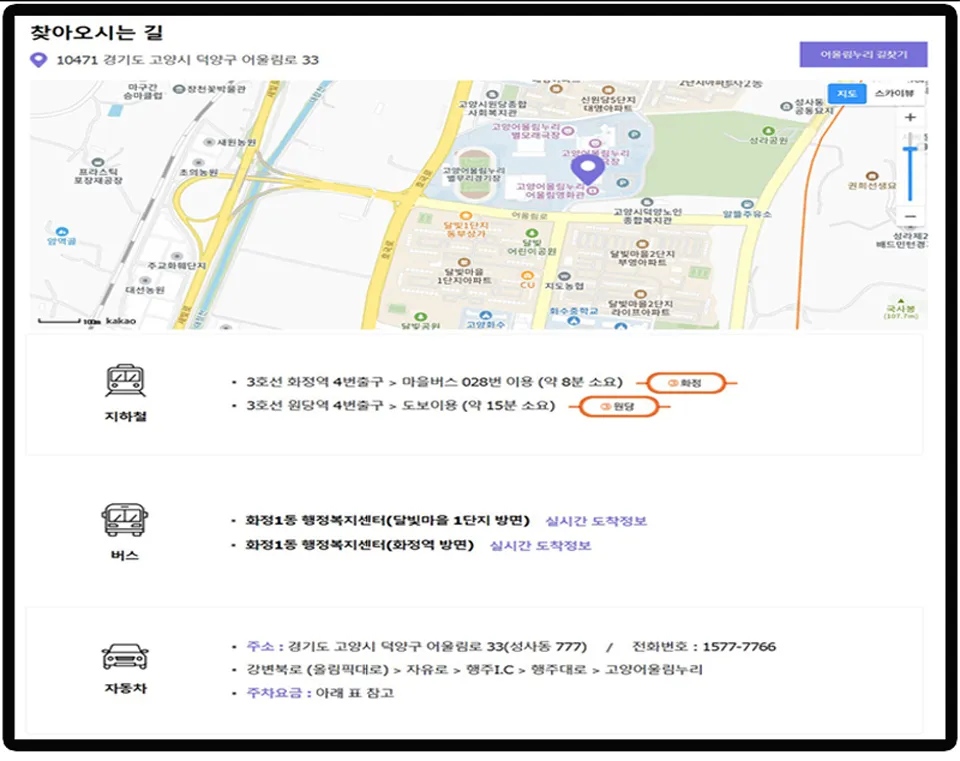Switch the map to 스카이뷰 view

tap(894, 94)
